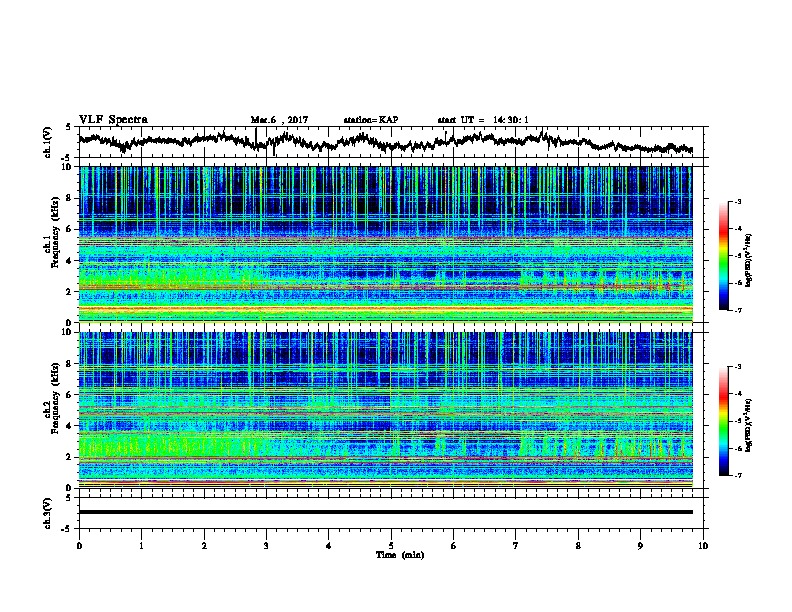The width and height of the screenshot is (792, 612).
Task: Click the "10" minute tick on time axis
Action: click(x=703, y=545)
